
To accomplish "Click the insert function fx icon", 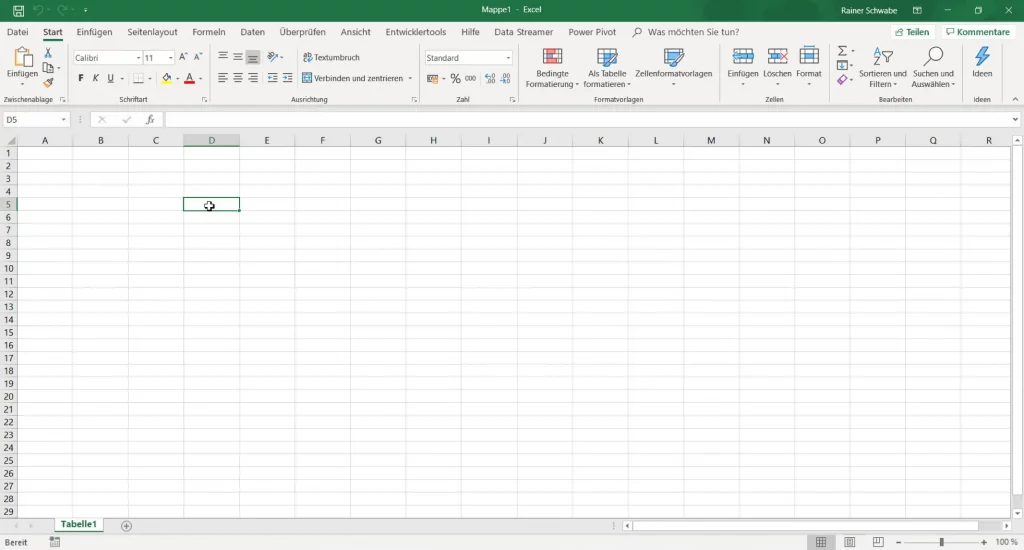I will pyautogui.click(x=150, y=120).
